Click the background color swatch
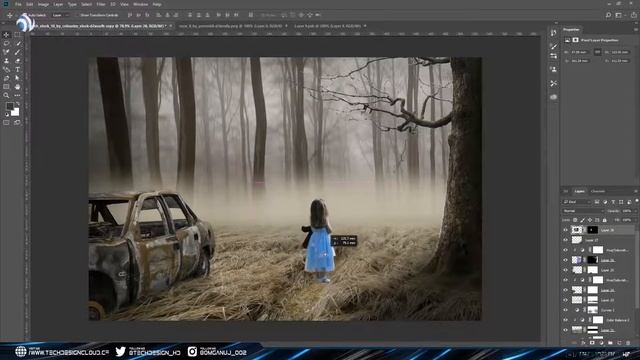The width and height of the screenshot is (640, 360). pos(16,112)
